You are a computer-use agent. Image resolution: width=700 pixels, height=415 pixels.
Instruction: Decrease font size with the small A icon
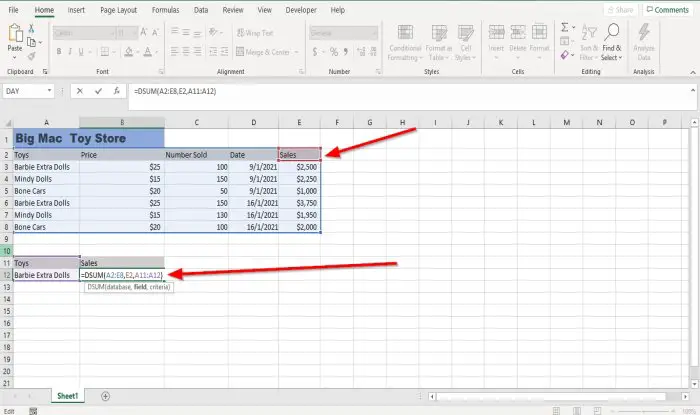155,33
